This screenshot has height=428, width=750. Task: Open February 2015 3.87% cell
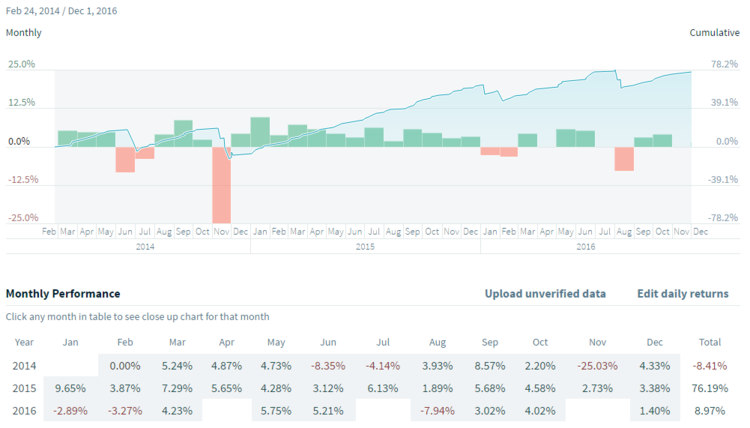point(125,388)
